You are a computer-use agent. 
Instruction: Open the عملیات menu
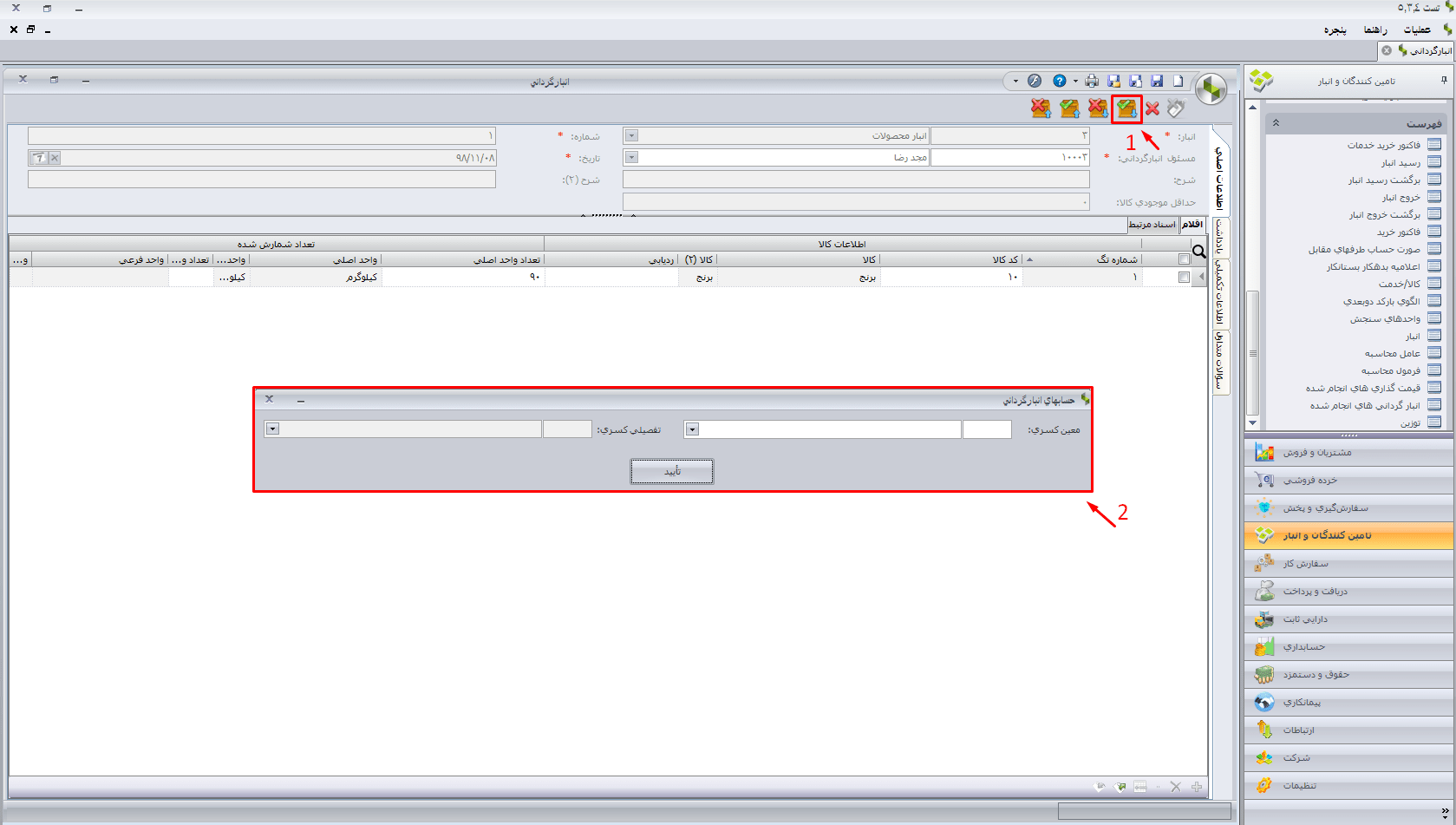tap(1417, 29)
